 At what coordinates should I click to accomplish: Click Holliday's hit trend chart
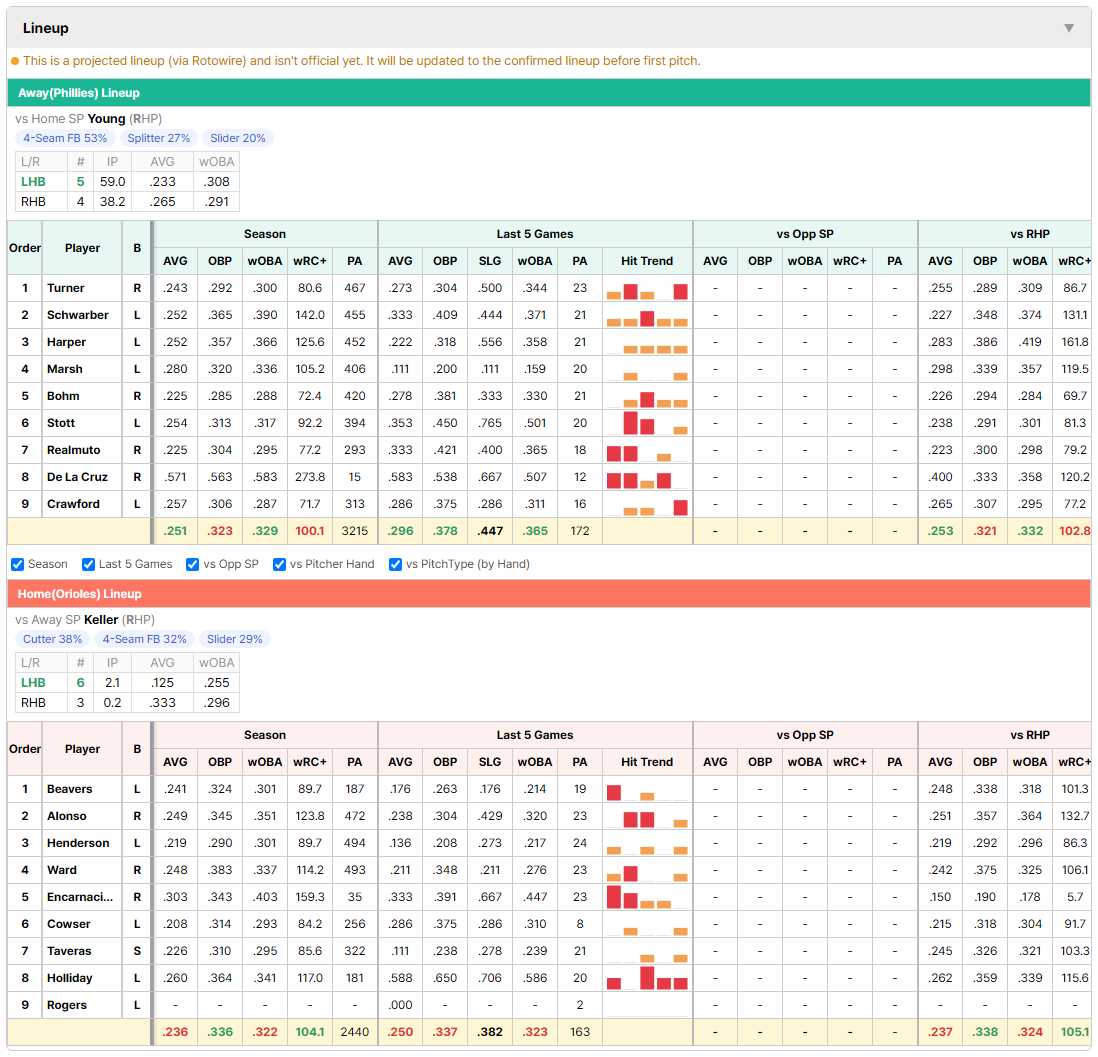647,979
